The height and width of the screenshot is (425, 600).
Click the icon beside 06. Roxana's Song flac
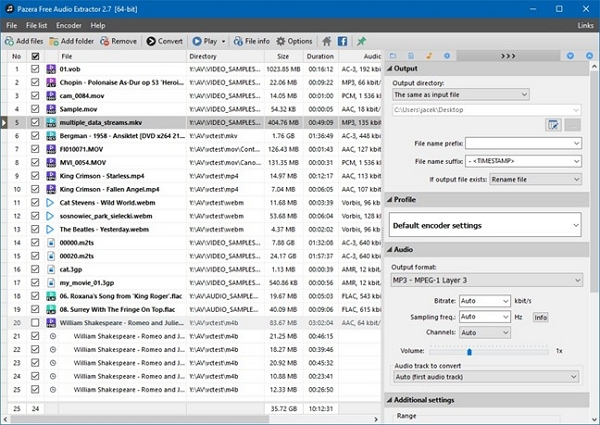click(51, 296)
